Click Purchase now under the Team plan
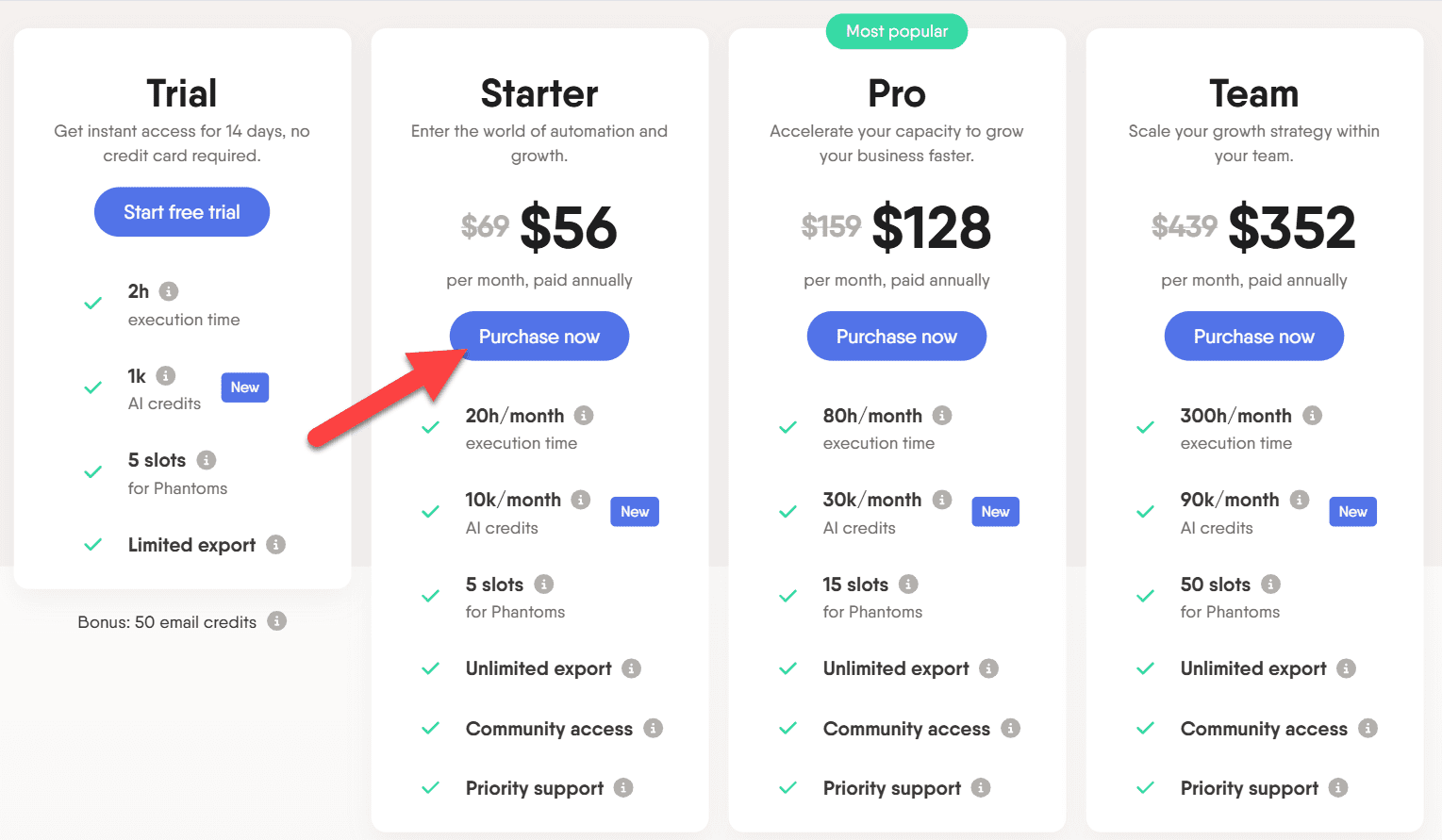This screenshot has width=1442, height=840. coord(1253,336)
